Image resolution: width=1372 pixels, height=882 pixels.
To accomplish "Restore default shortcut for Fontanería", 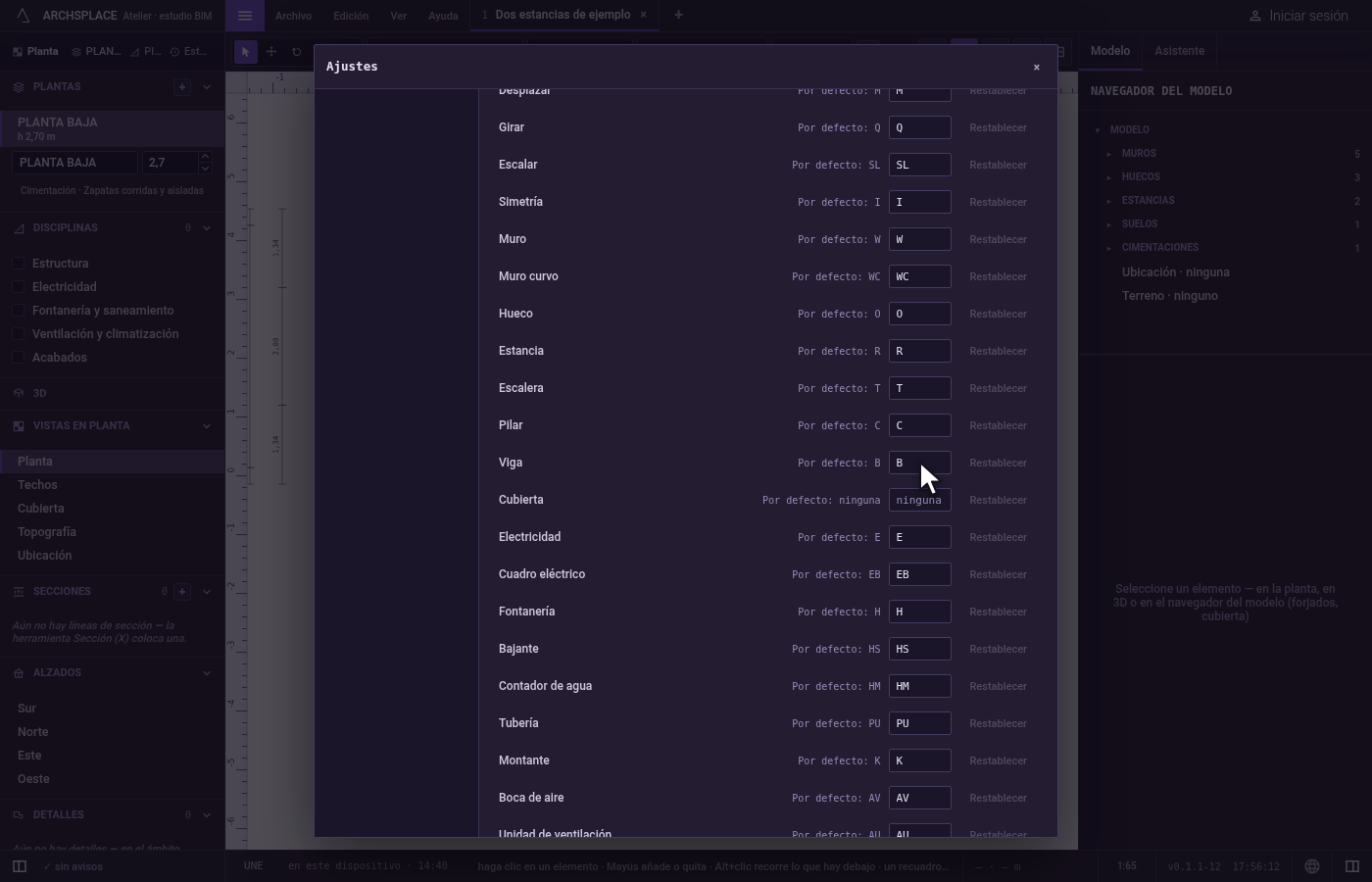I will click(x=998, y=612).
